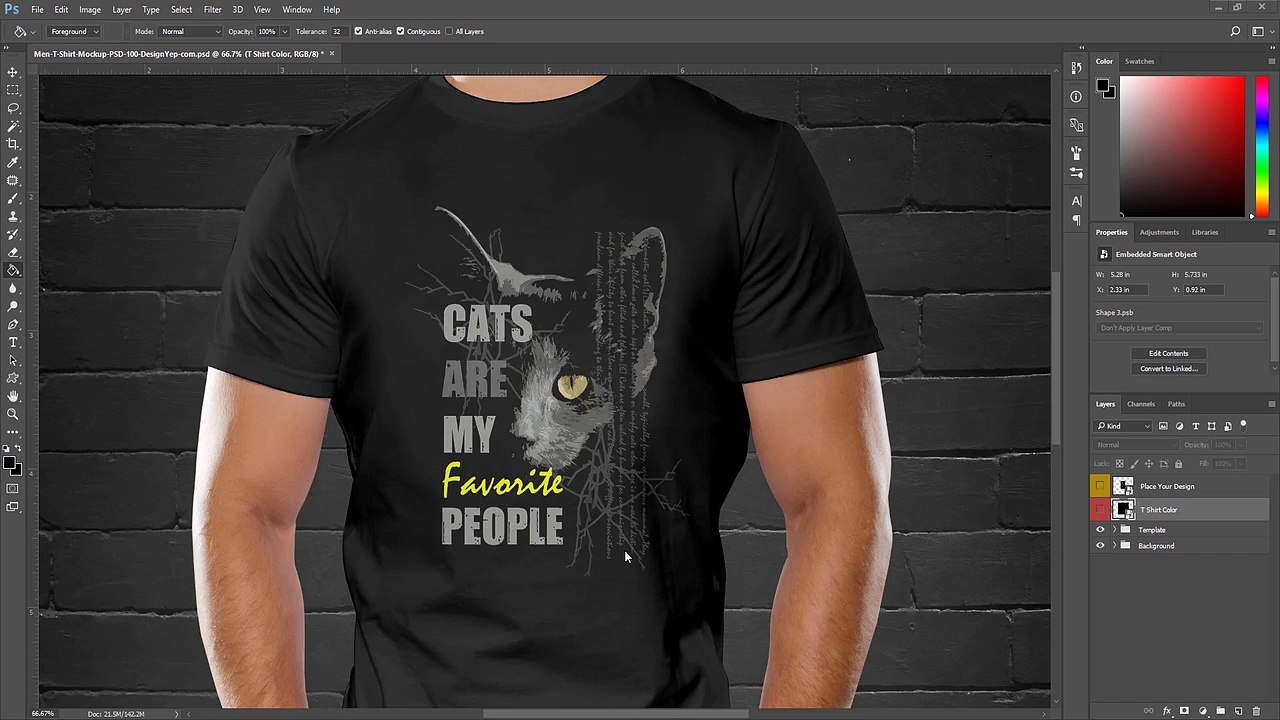Hide the Template group visibility eye
The height and width of the screenshot is (720, 1280).
1100,530
